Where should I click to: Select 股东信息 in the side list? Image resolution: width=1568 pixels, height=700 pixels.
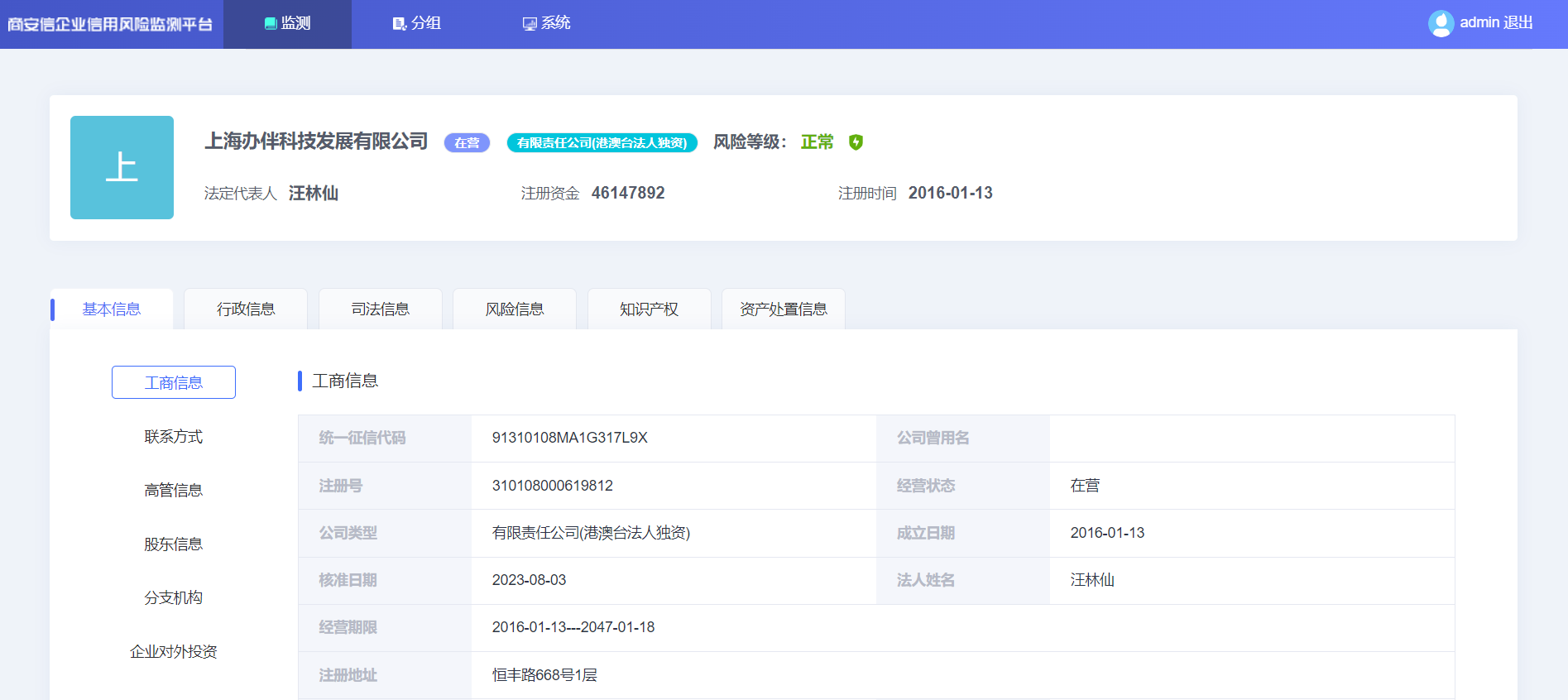pos(174,544)
